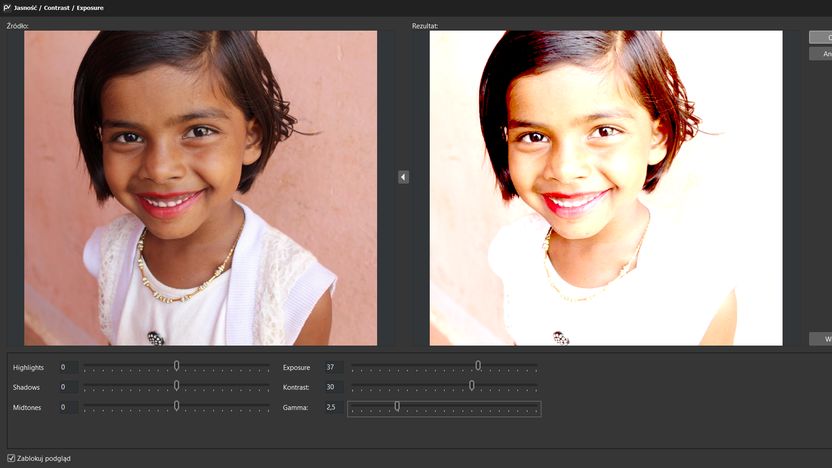This screenshot has width=832, height=468.
Task: Click the Kontrast value field showing 30
Action: 334,387
